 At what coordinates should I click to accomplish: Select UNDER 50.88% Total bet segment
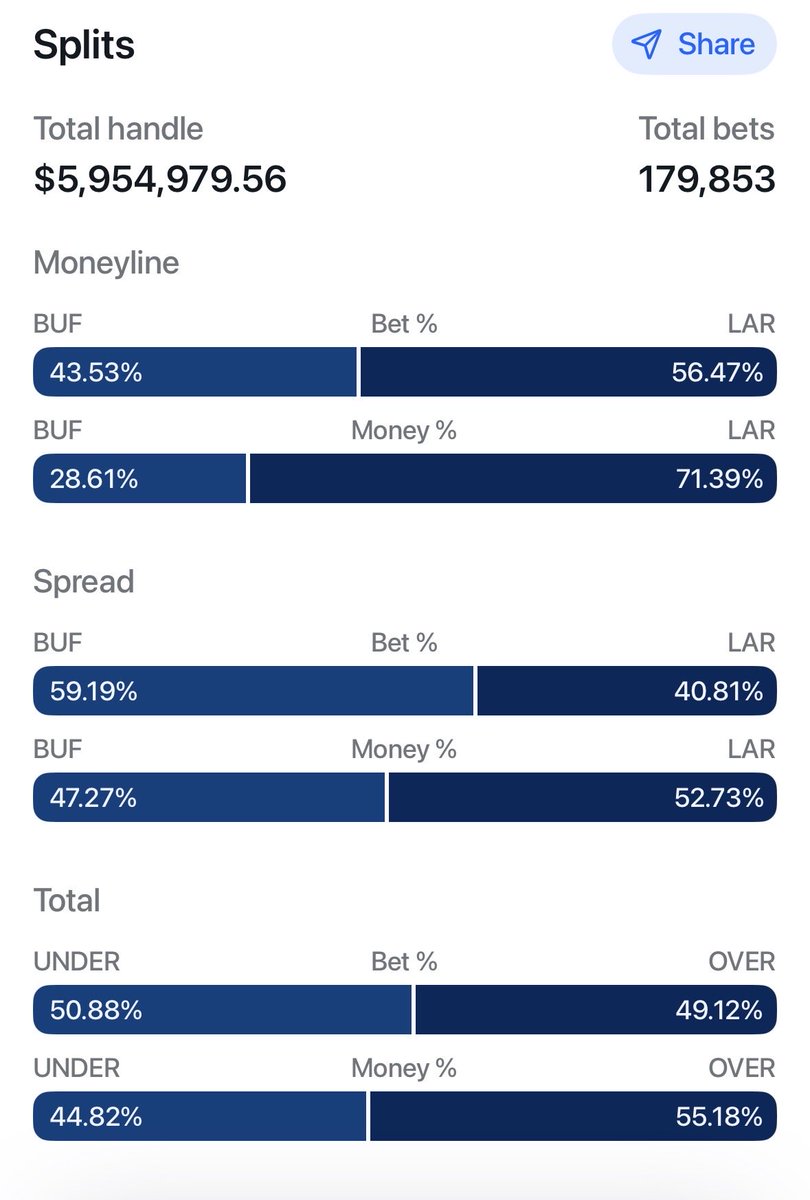click(x=223, y=1009)
